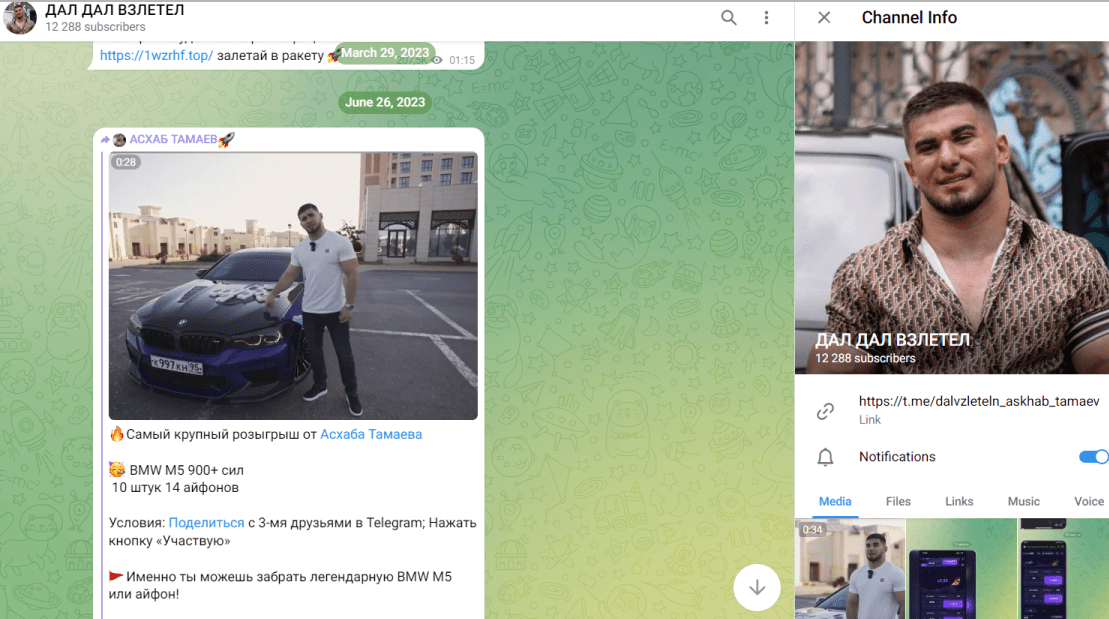Close the Channel Info panel

[824, 18]
